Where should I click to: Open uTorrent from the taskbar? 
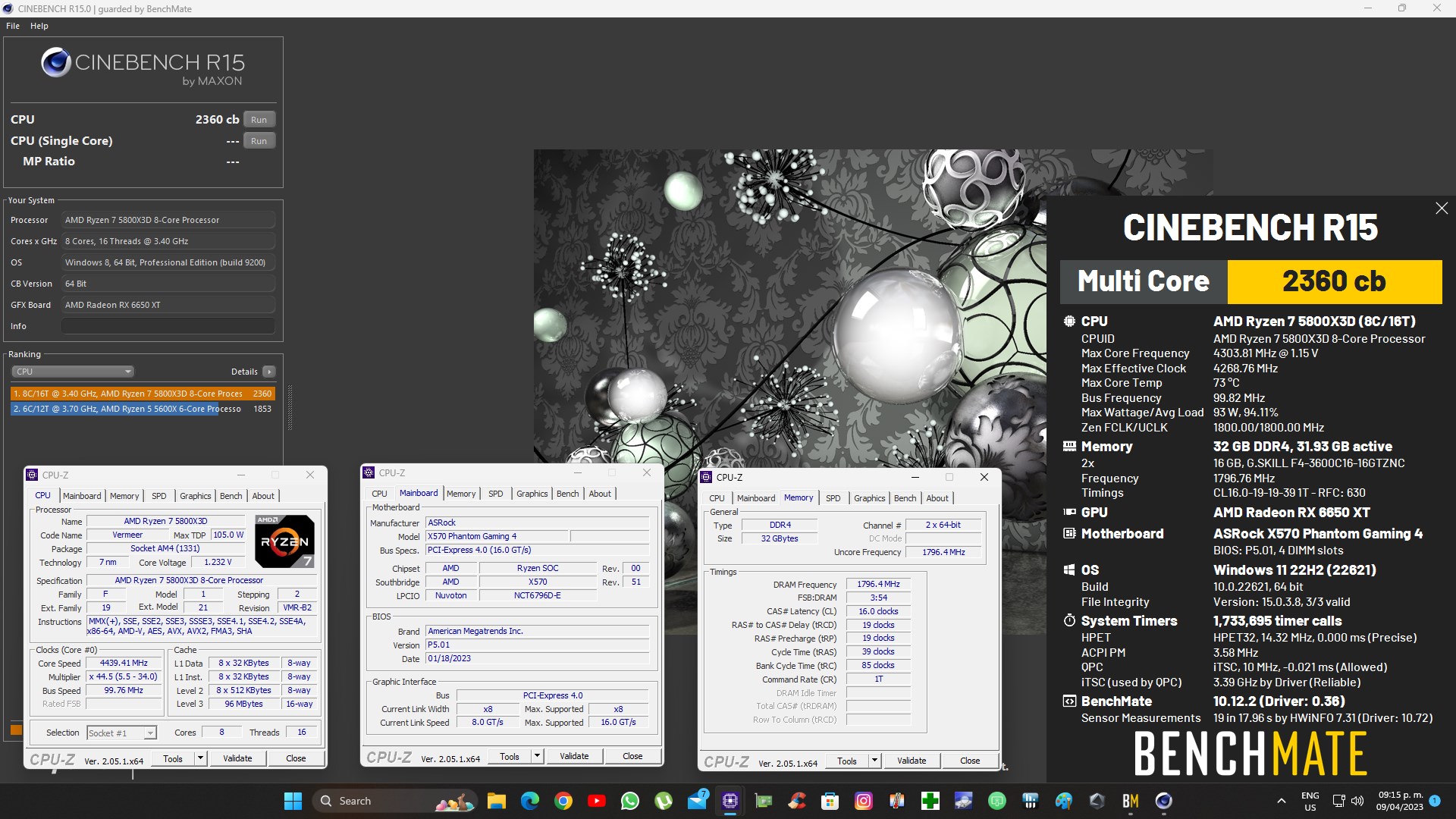point(664,801)
